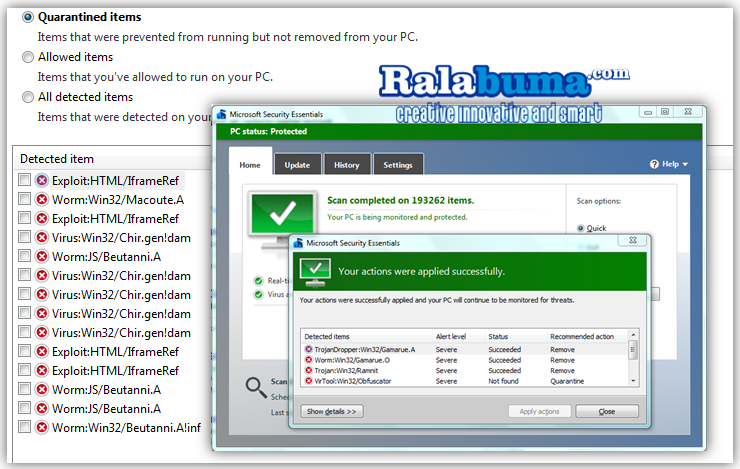The height and width of the screenshot is (469, 740).
Task: Click the Close button in the dialog
Action: (x=607, y=411)
